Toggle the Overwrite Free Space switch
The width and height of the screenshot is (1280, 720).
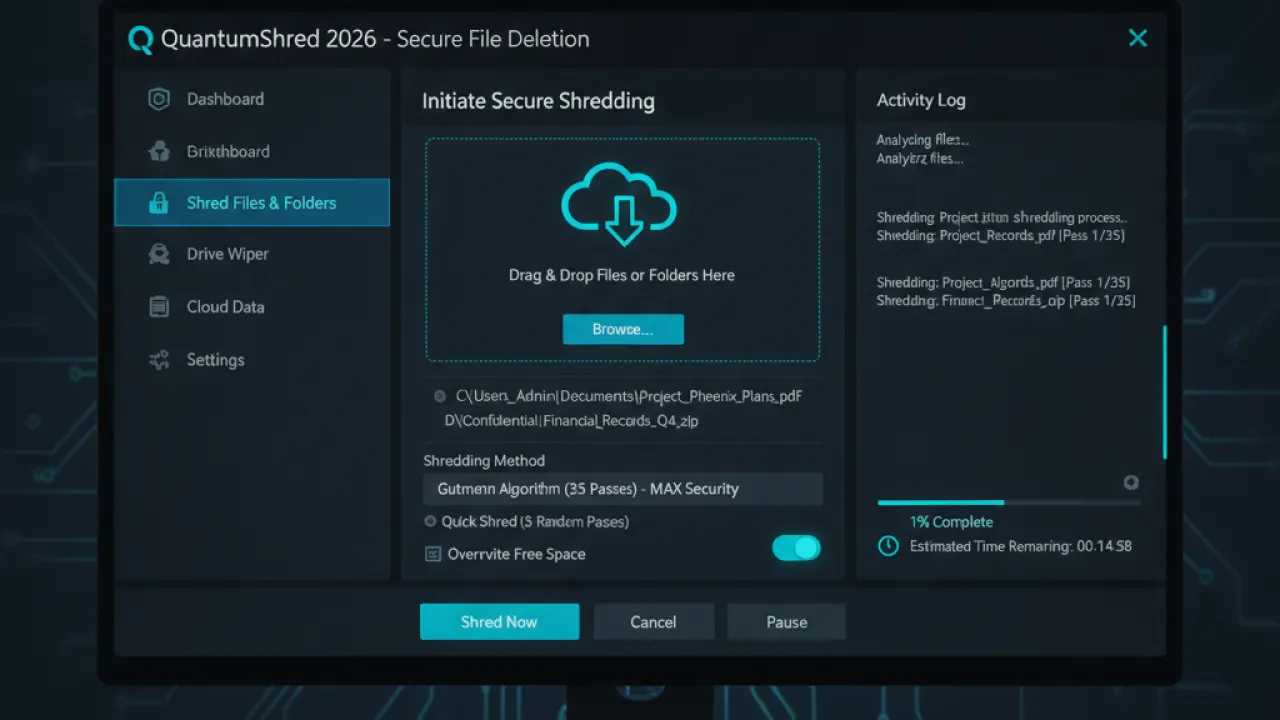tap(796, 548)
